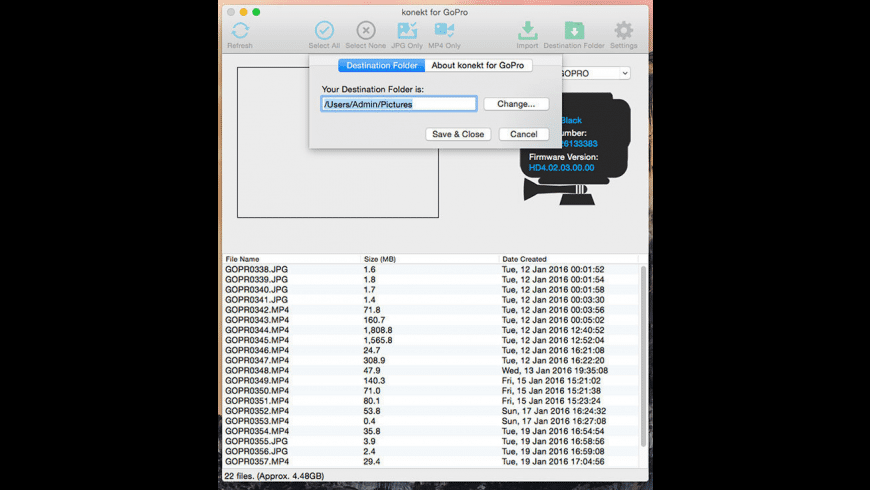Click date Wed, 13 Jan 2016 19:35:08
This screenshot has width=870, height=490.
click(x=555, y=370)
